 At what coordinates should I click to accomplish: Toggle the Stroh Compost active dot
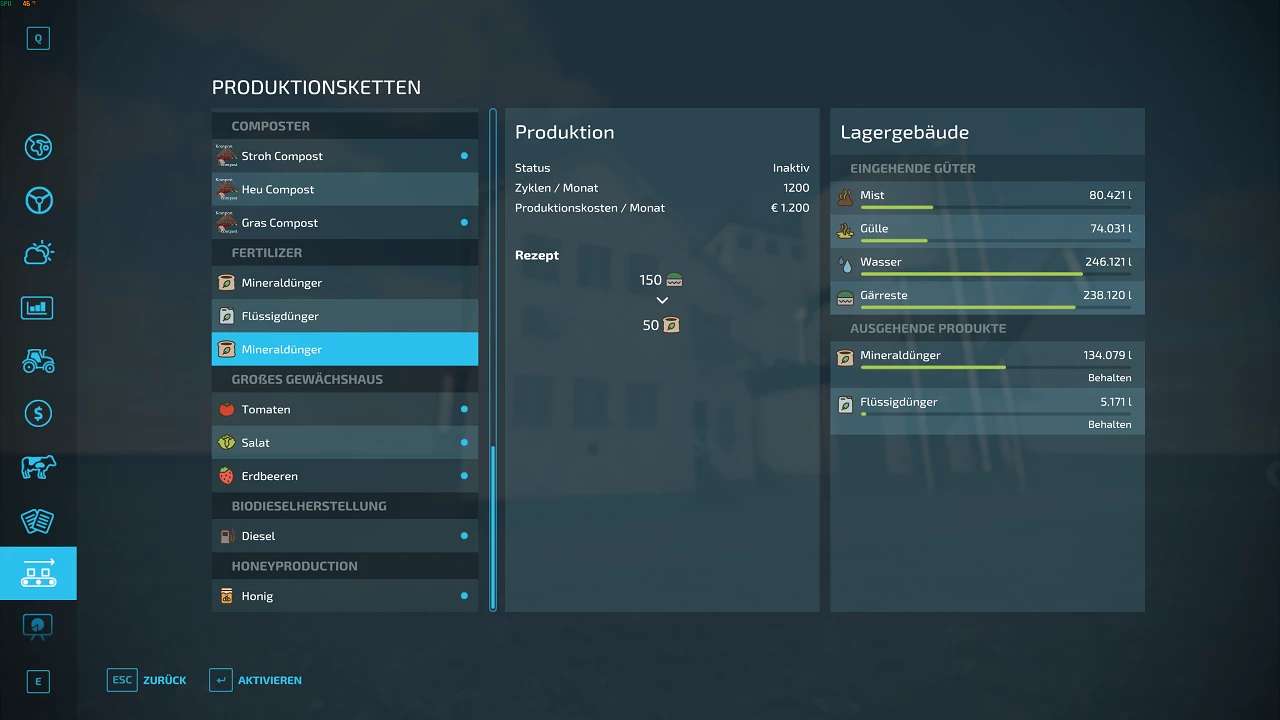pyautogui.click(x=464, y=156)
